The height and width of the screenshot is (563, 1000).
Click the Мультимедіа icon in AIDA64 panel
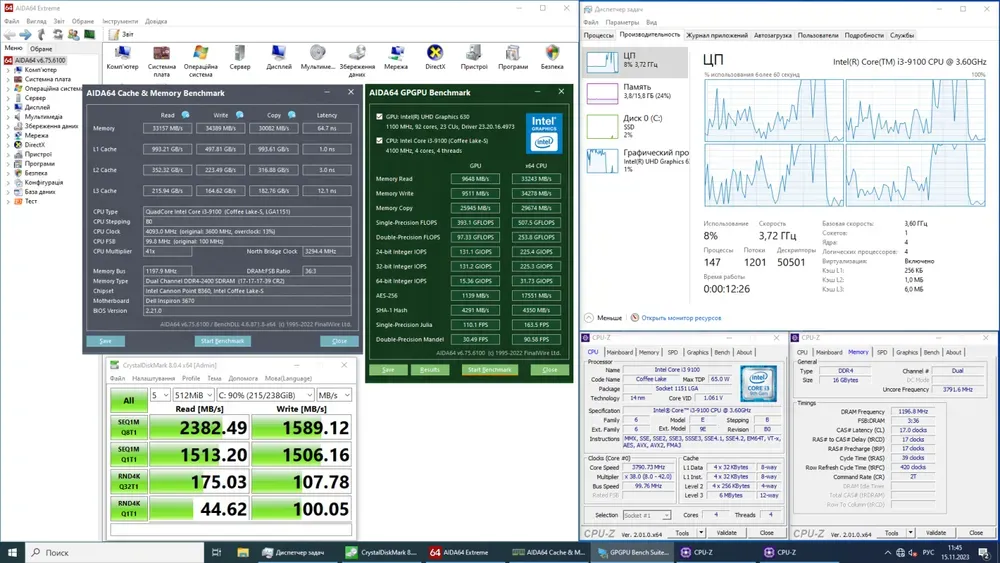coord(318,55)
